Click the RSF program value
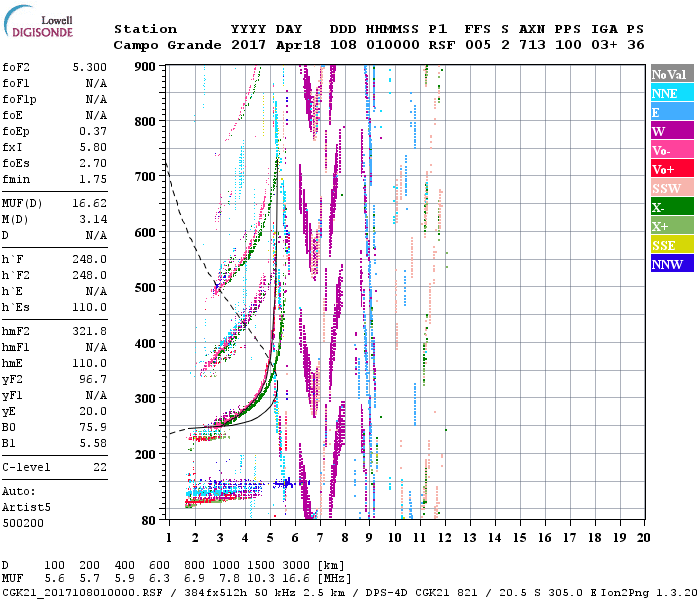The width and height of the screenshot is (700, 600). [x=442, y=45]
